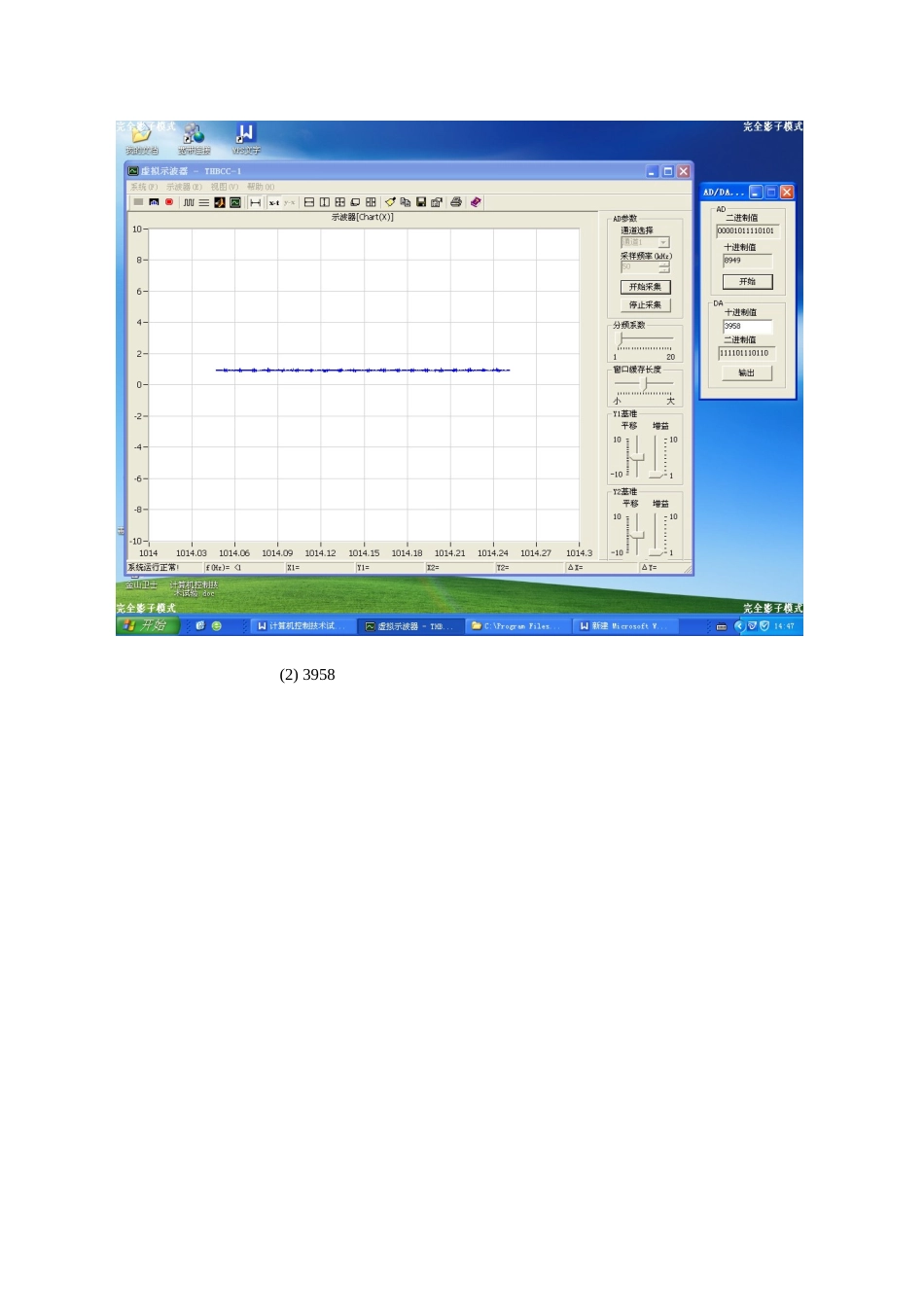Screen dimensions: 924x1307
Task: Click the 开始采集 button
Action: click(645, 287)
